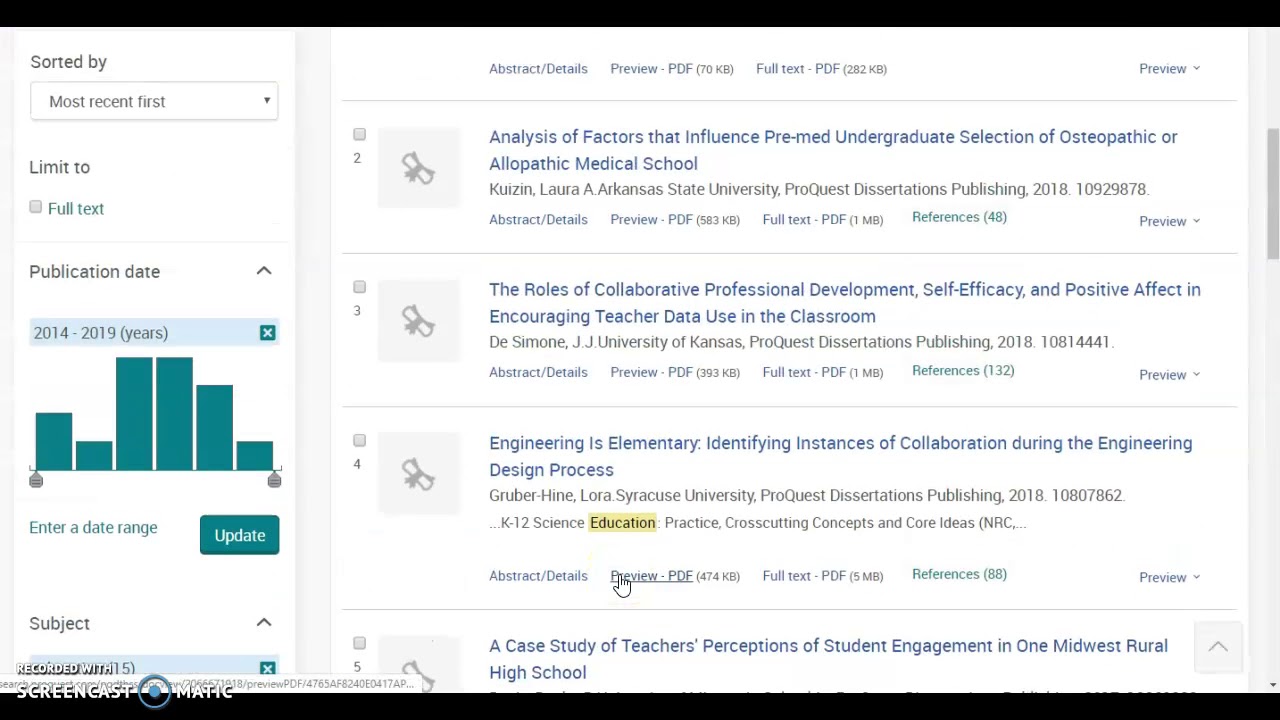Open Abstract/Details for the Kuizin dissertation
1280x720 pixels.
click(x=538, y=219)
